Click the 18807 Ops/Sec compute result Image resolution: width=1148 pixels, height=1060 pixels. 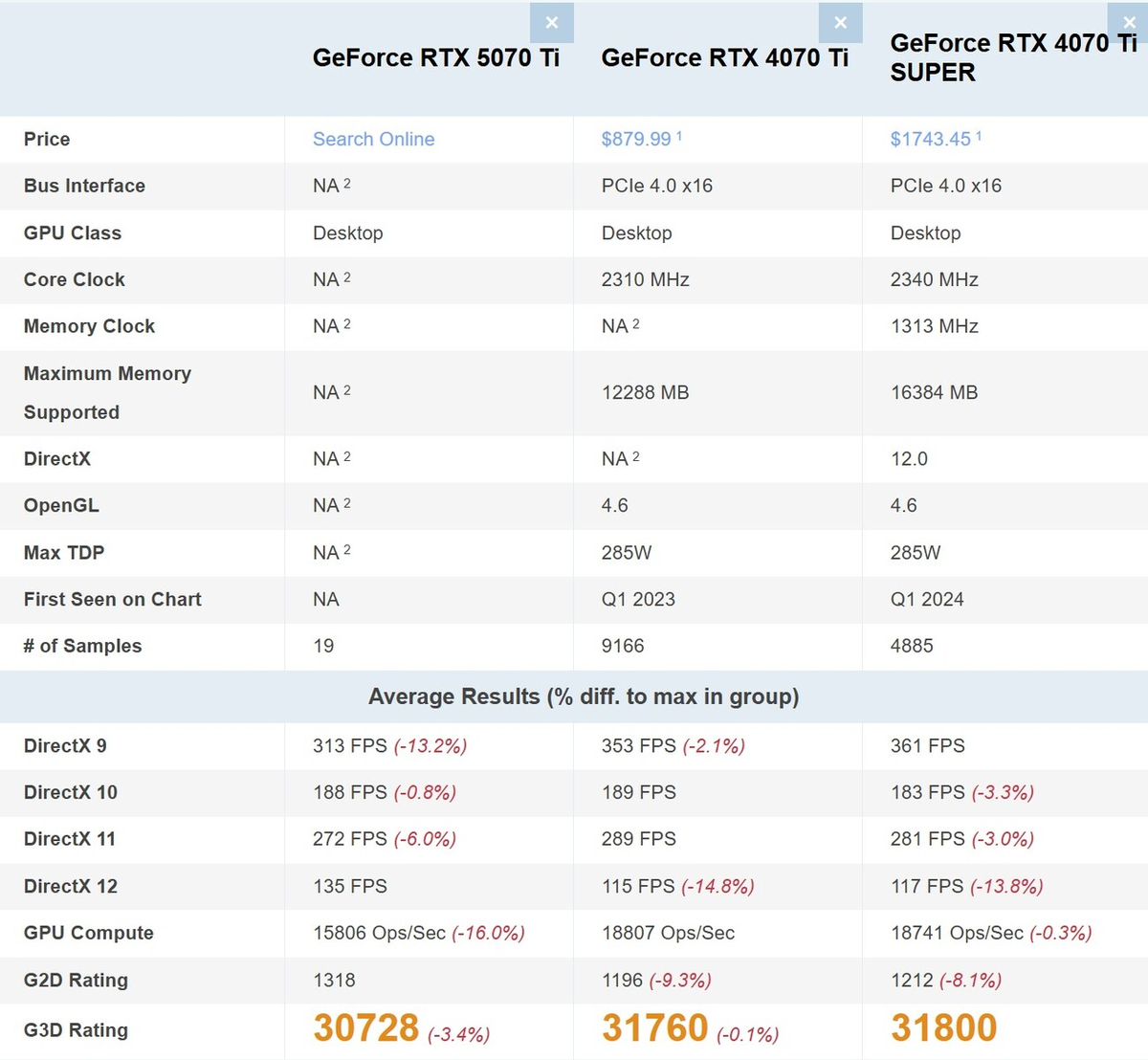pyautogui.click(x=669, y=933)
